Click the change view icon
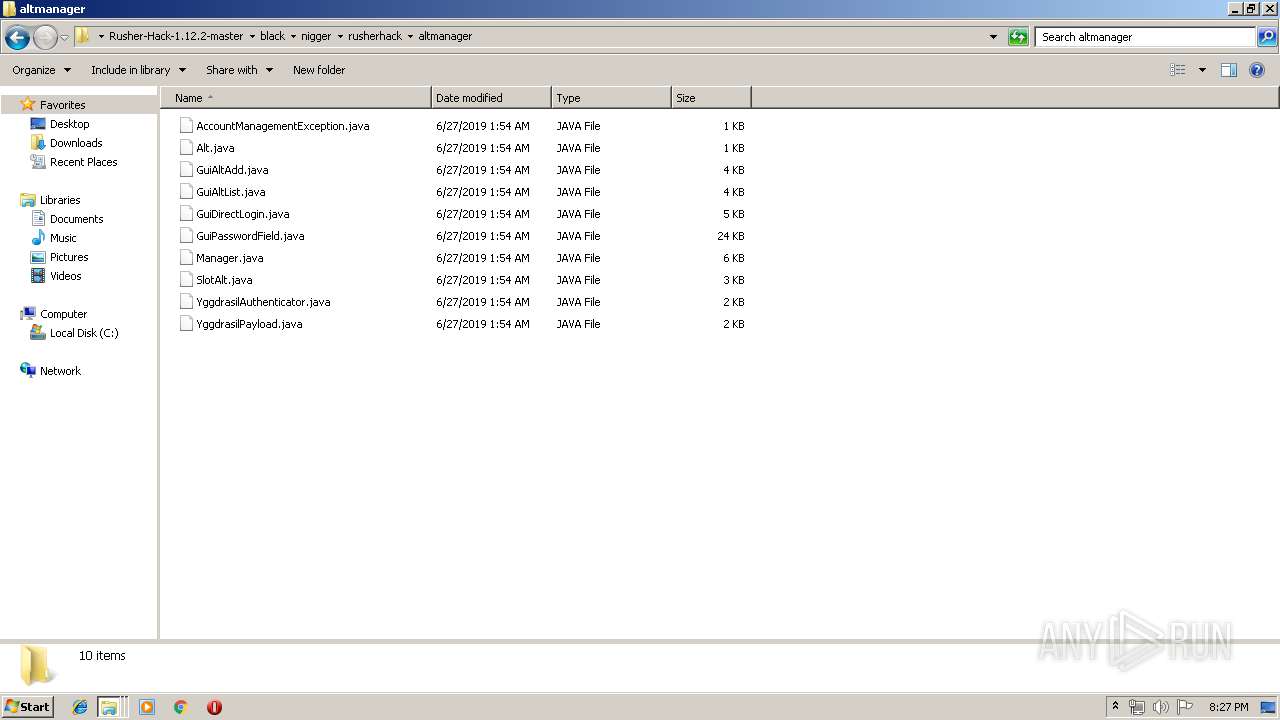Viewport: 1280px width, 720px height. (x=1178, y=70)
